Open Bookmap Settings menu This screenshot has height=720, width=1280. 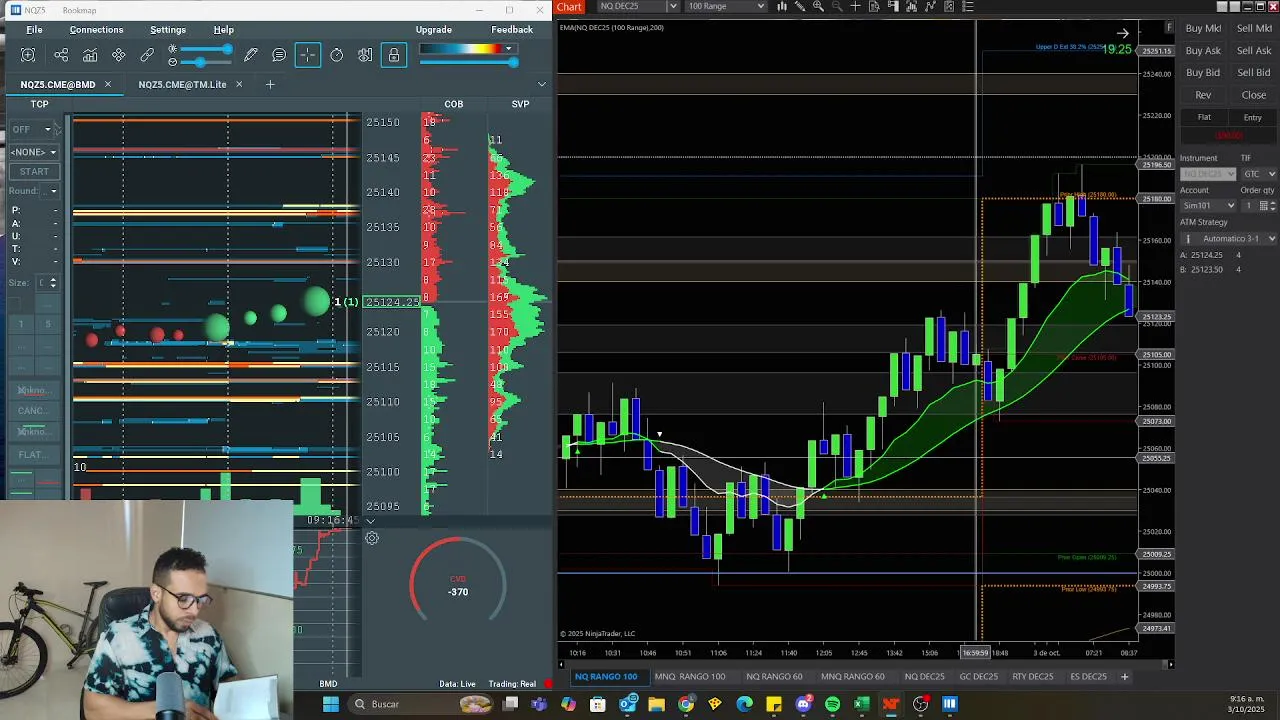coord(168,30)
